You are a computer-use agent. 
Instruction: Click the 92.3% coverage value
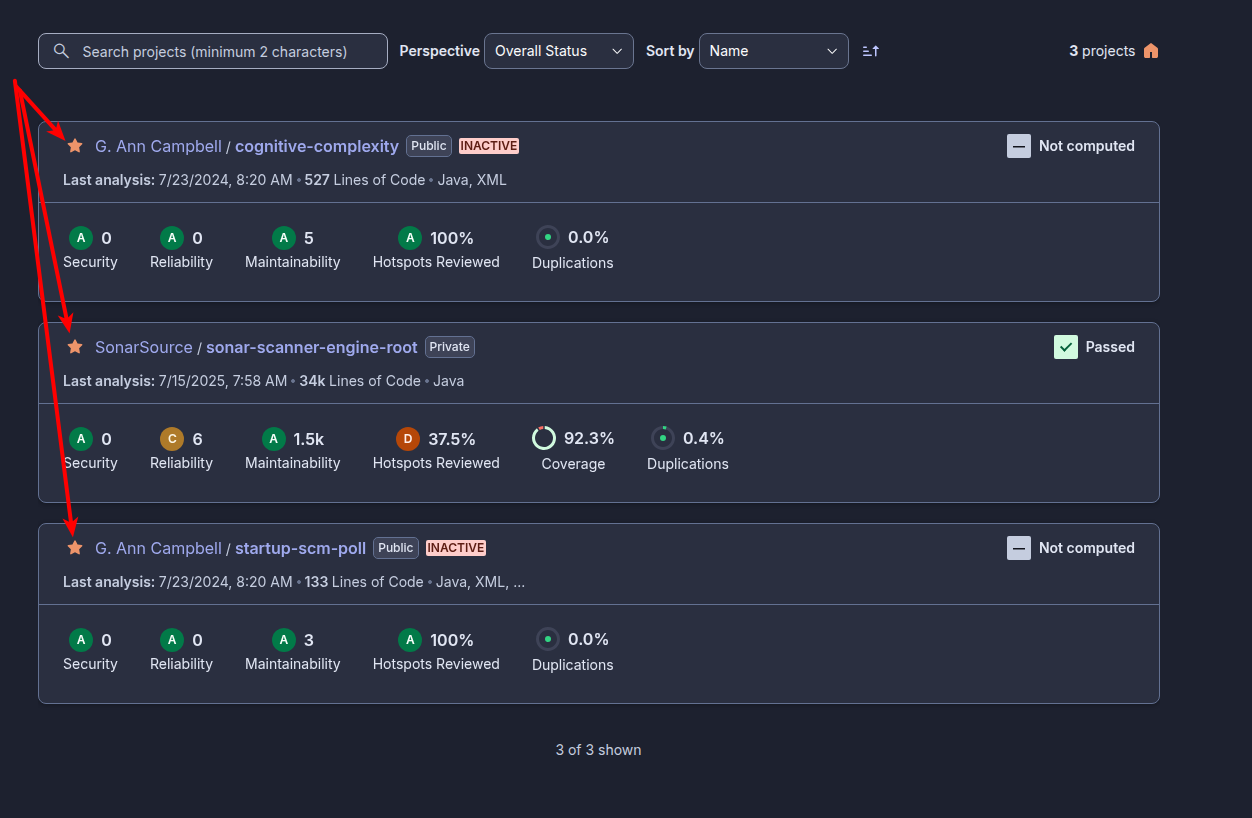tap(589, 438)
